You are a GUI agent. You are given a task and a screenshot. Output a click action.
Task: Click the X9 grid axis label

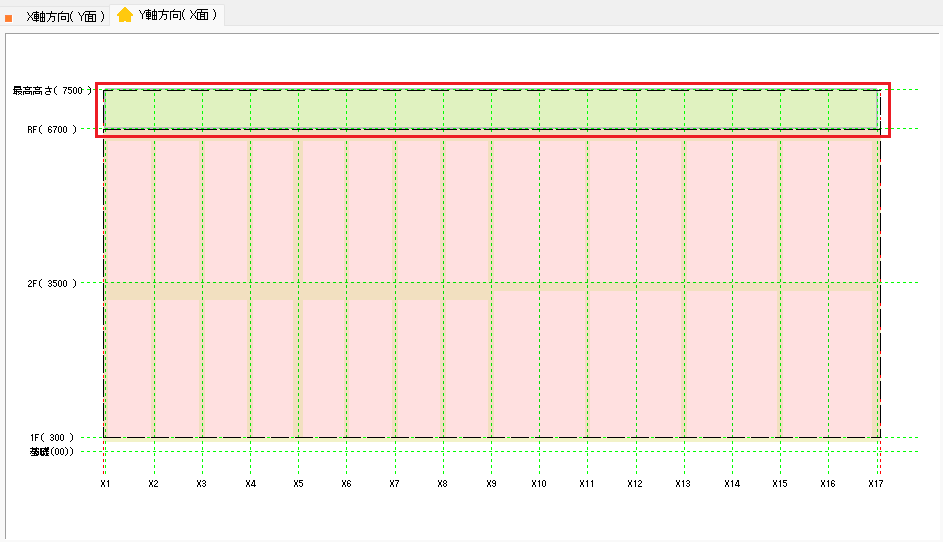tap(491, 484)
